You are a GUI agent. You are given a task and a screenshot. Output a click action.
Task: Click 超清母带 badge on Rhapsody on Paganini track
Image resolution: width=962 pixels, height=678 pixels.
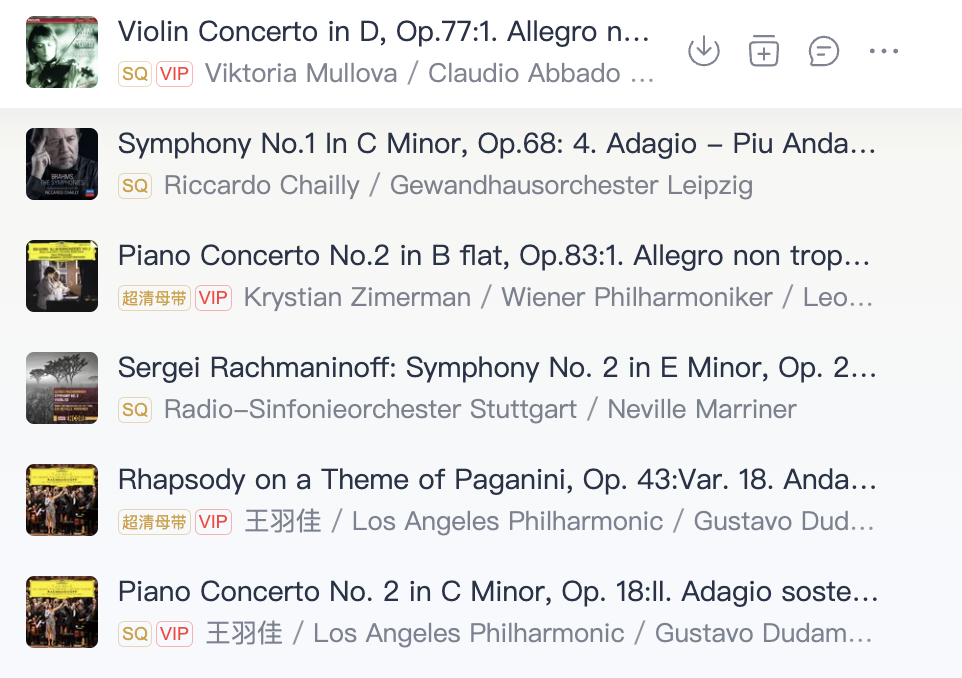[x=154, y=522]
